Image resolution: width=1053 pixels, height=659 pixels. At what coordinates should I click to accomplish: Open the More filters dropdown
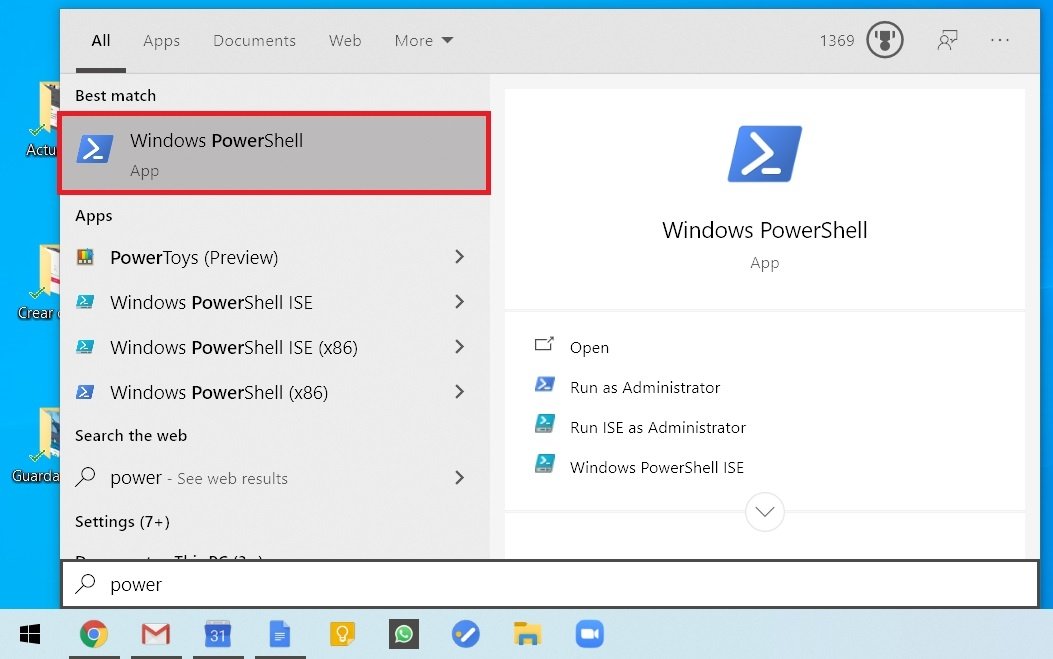(x=424, y=40)
